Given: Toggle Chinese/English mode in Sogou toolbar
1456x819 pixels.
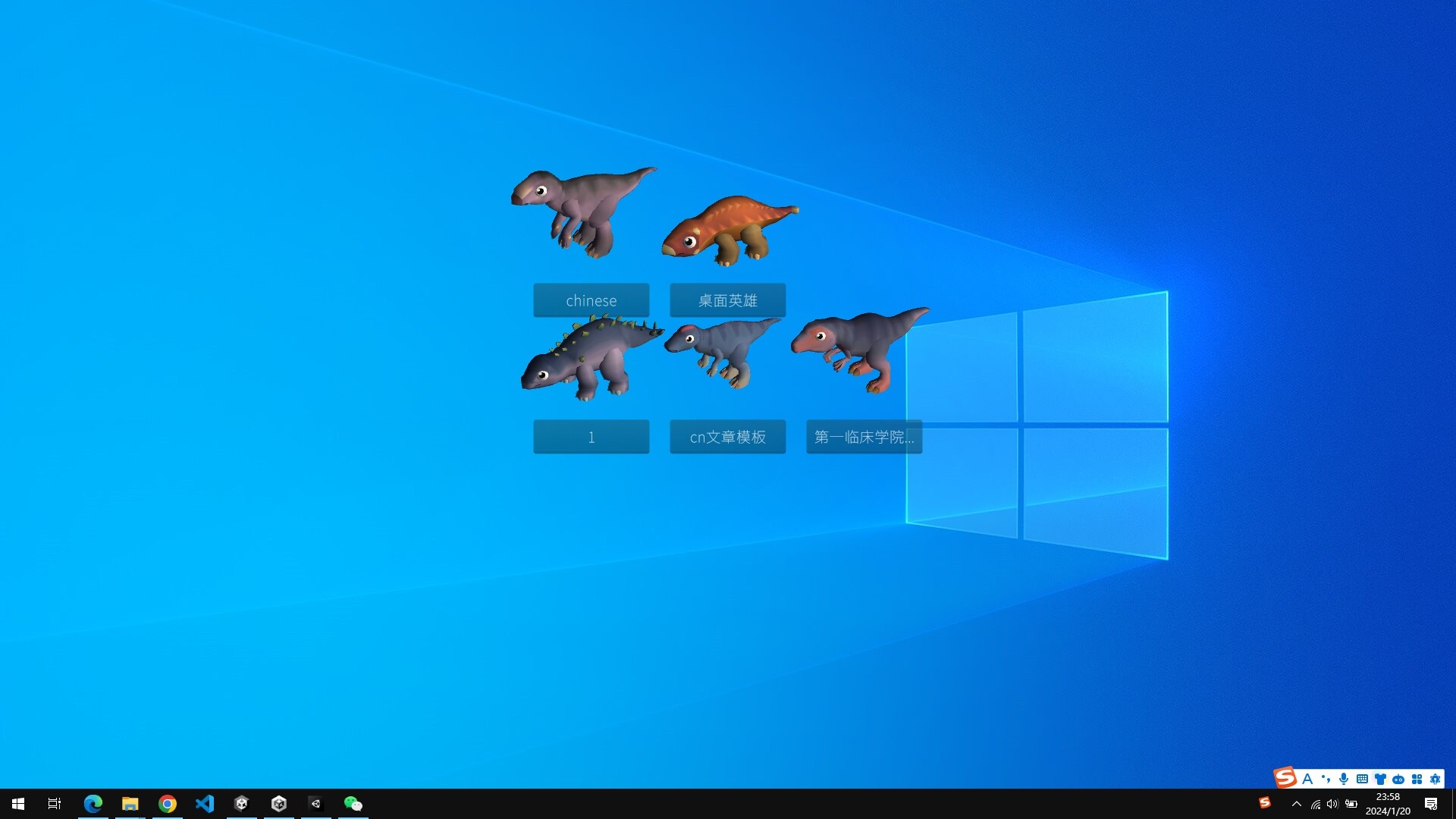Looking at the screenshot, I should click(1307, 779).
